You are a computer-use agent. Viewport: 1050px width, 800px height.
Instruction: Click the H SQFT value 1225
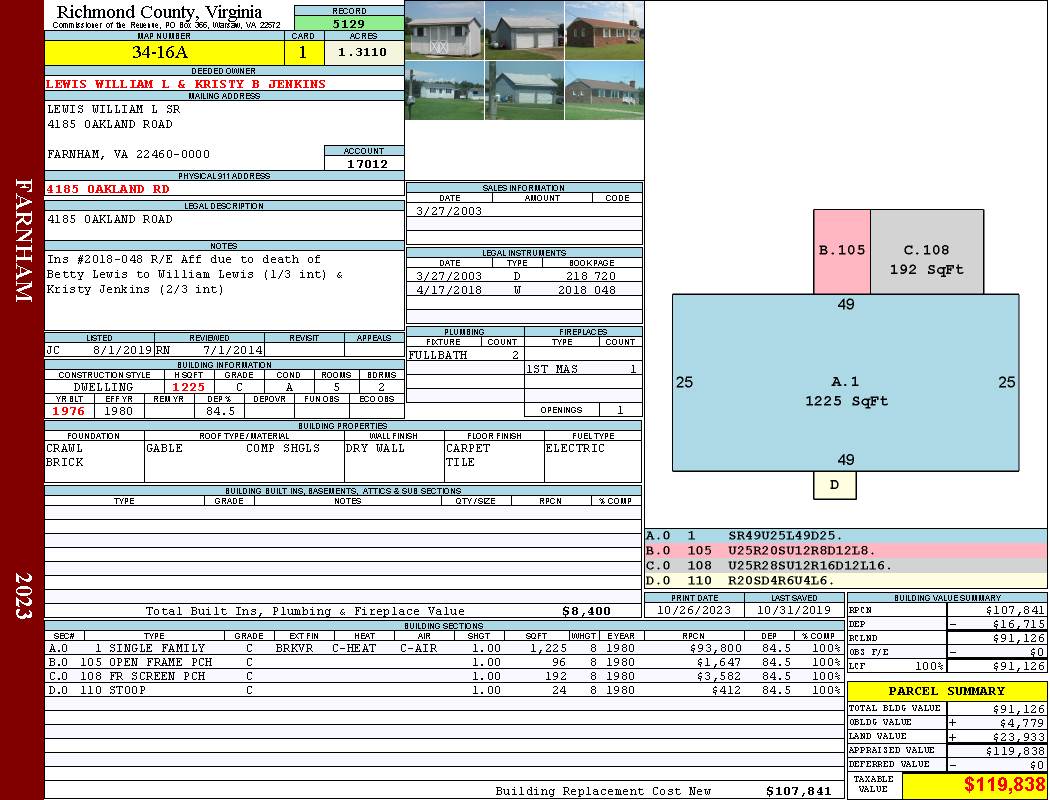point(188,387)
